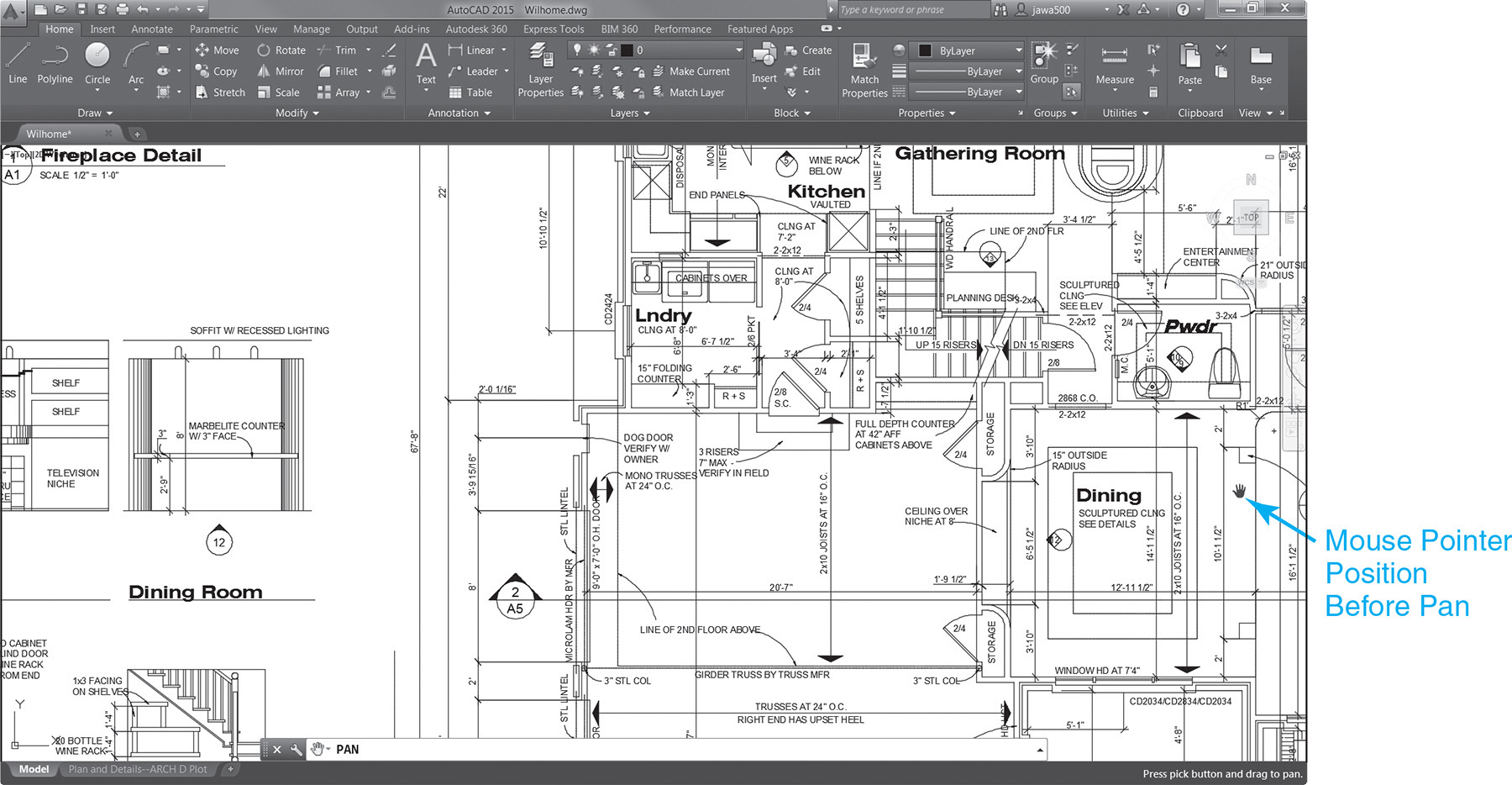Click the Help question mark icon
Image resolution: width=1512 pixels, height=785 pixels.
coord(1183,9)
